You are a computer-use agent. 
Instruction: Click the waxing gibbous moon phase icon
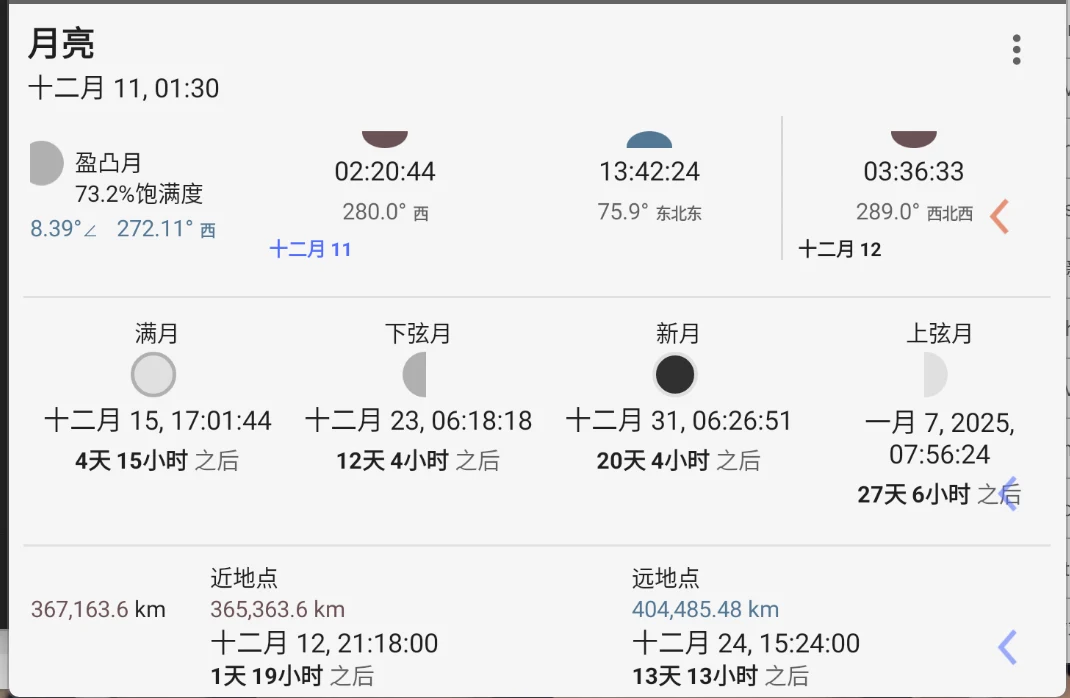coord(45,163)
